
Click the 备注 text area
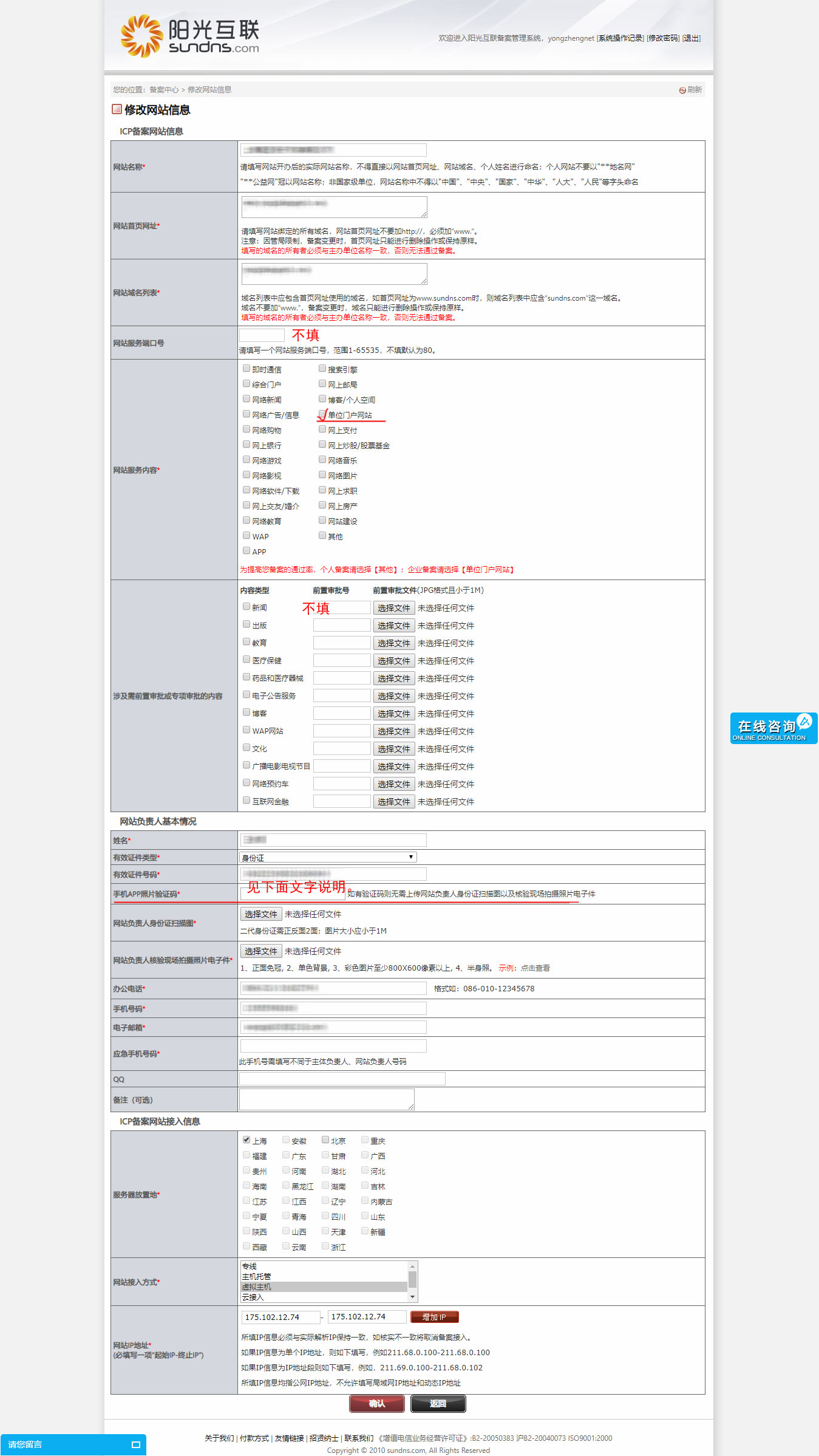click(x=327, y=1099)
